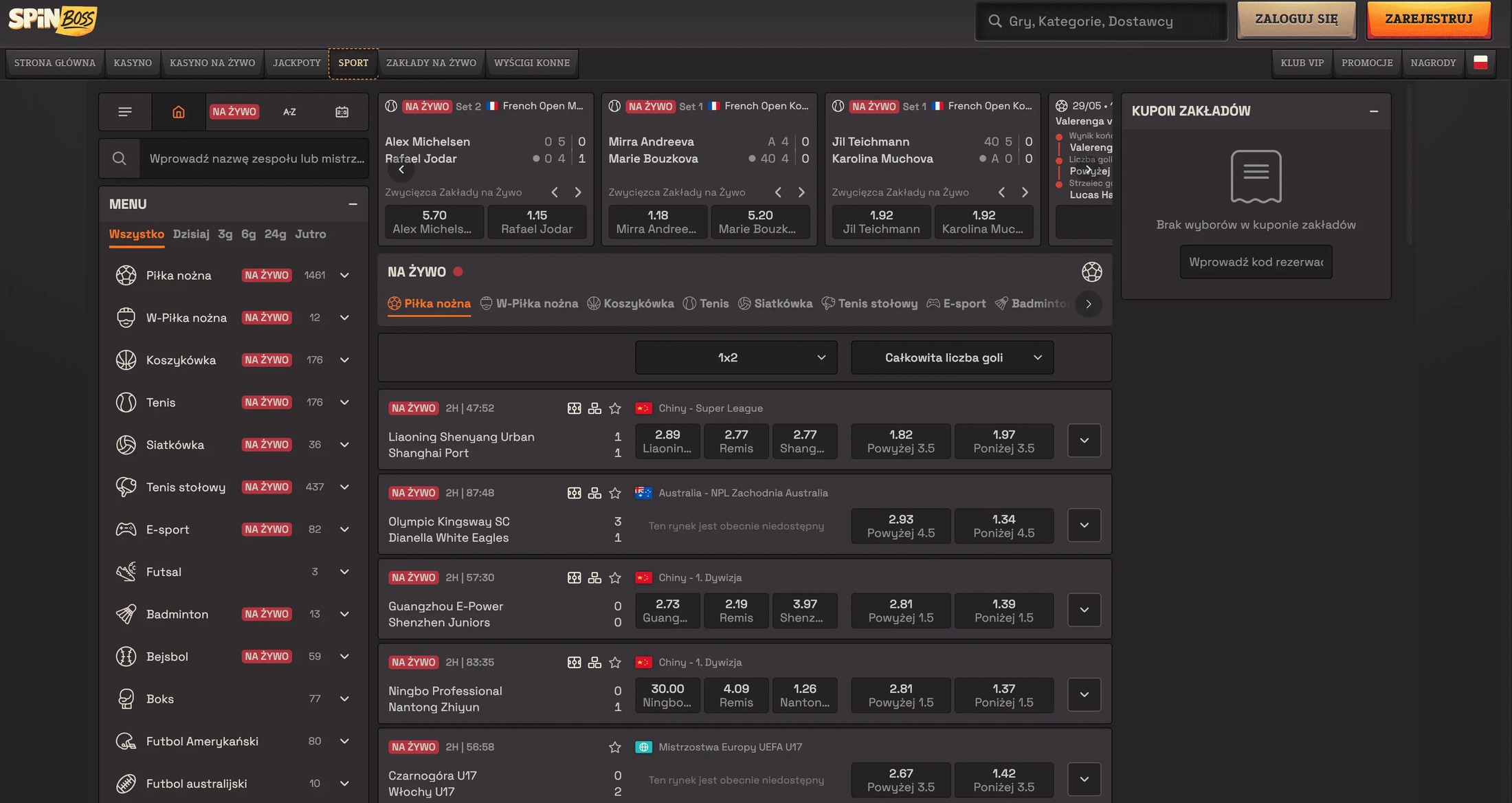Open JACKPOTY navigation item

[x=297, y=63]
